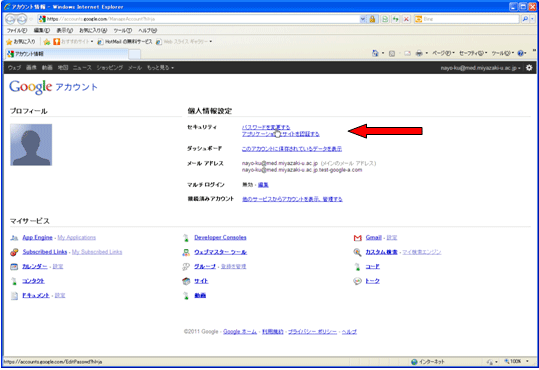Screen dimensions: 539x370
Task: Click the change password link
Action: 266,127
